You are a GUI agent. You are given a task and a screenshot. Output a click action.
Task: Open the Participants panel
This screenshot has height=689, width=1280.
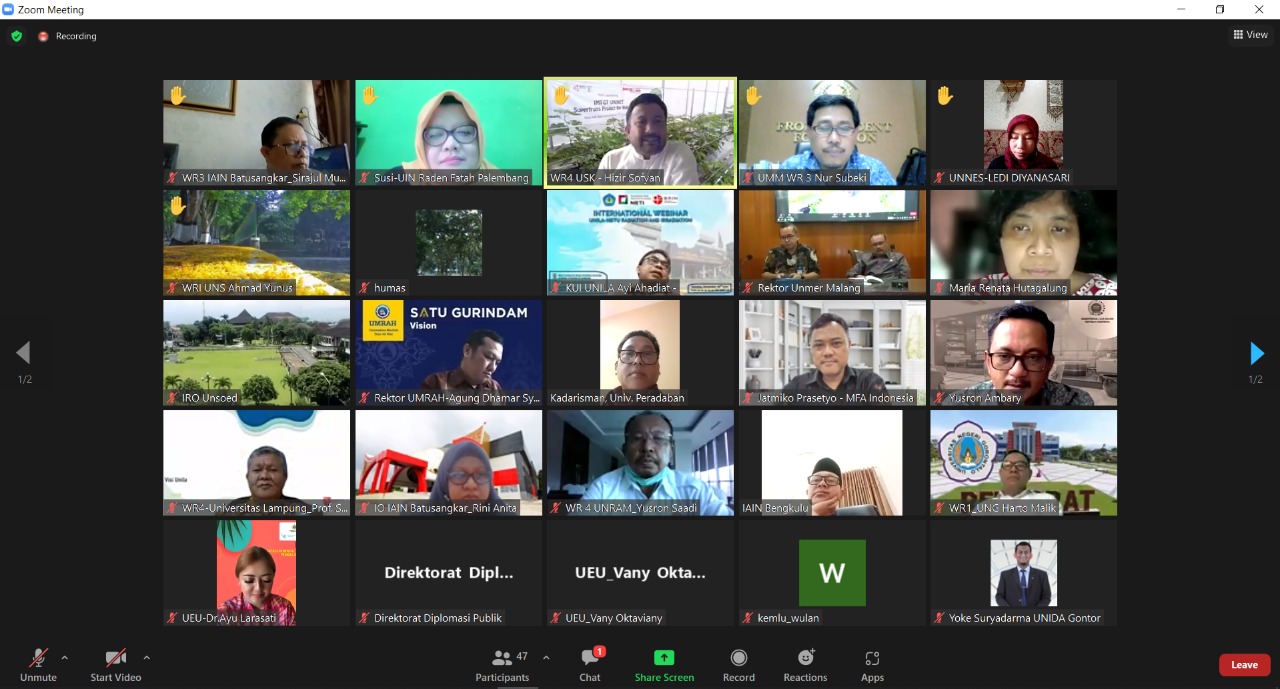pyautogui.click(x=503, y=665)
